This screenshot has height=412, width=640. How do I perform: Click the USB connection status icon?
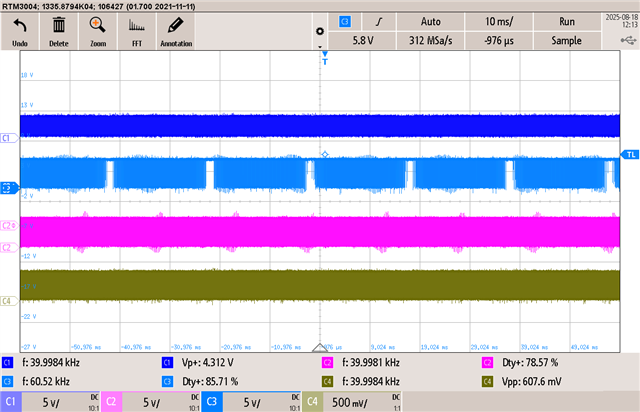[x=629, y=40]
